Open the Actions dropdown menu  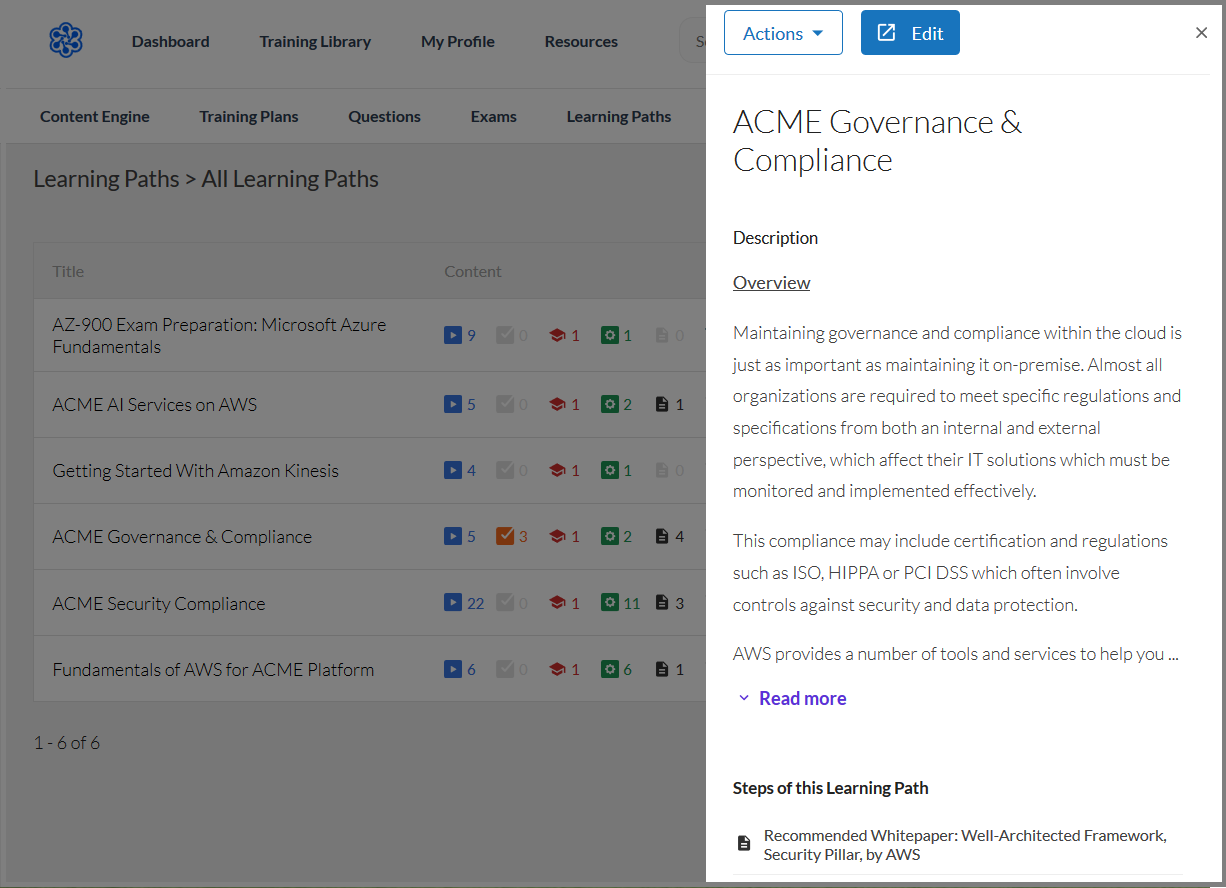pos(783,33)
